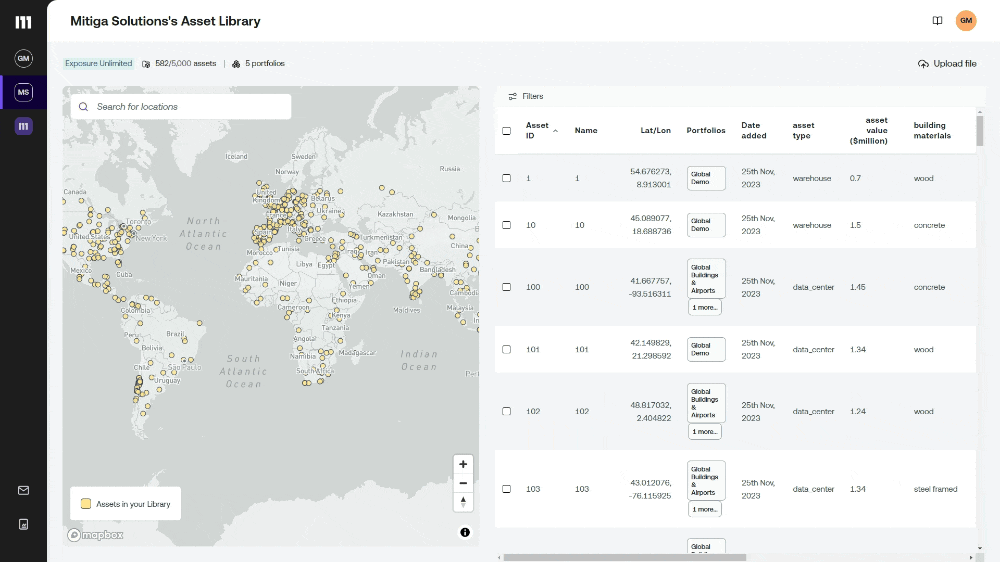
Task: Reset the map compass bearing
Action: click(x=463, y=501)
